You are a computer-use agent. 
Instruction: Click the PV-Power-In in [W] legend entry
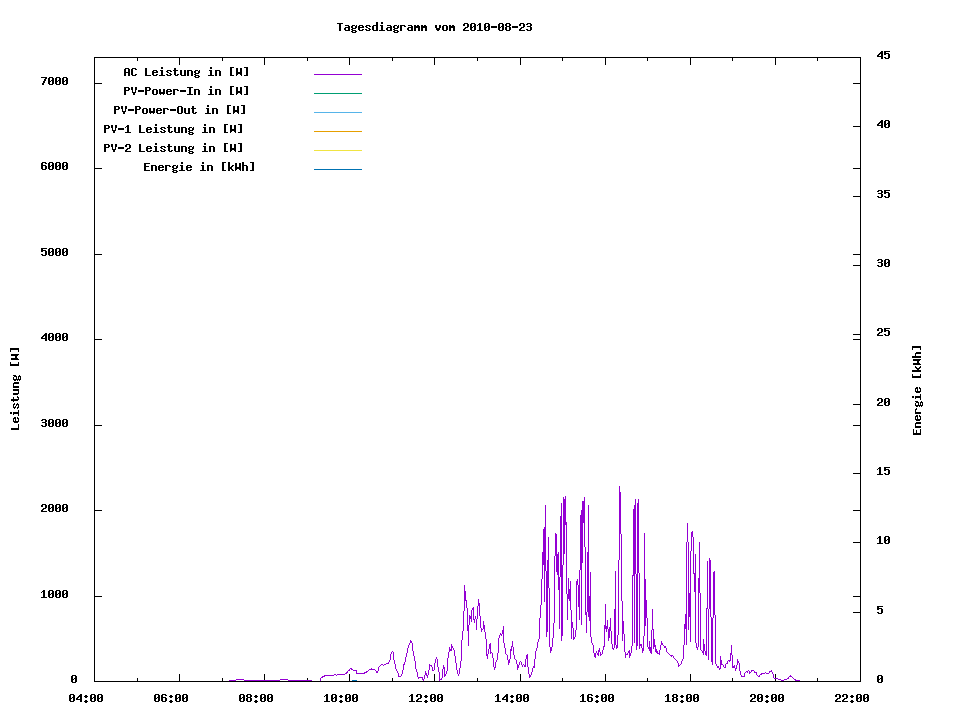[186, 91]
